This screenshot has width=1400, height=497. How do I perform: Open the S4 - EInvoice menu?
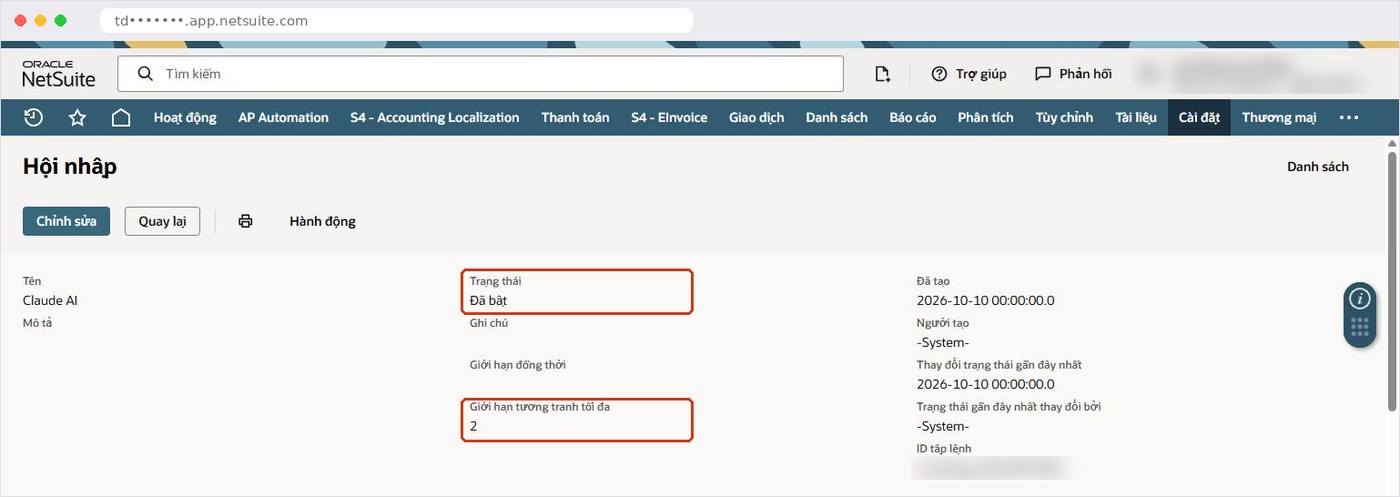[669, 117]
